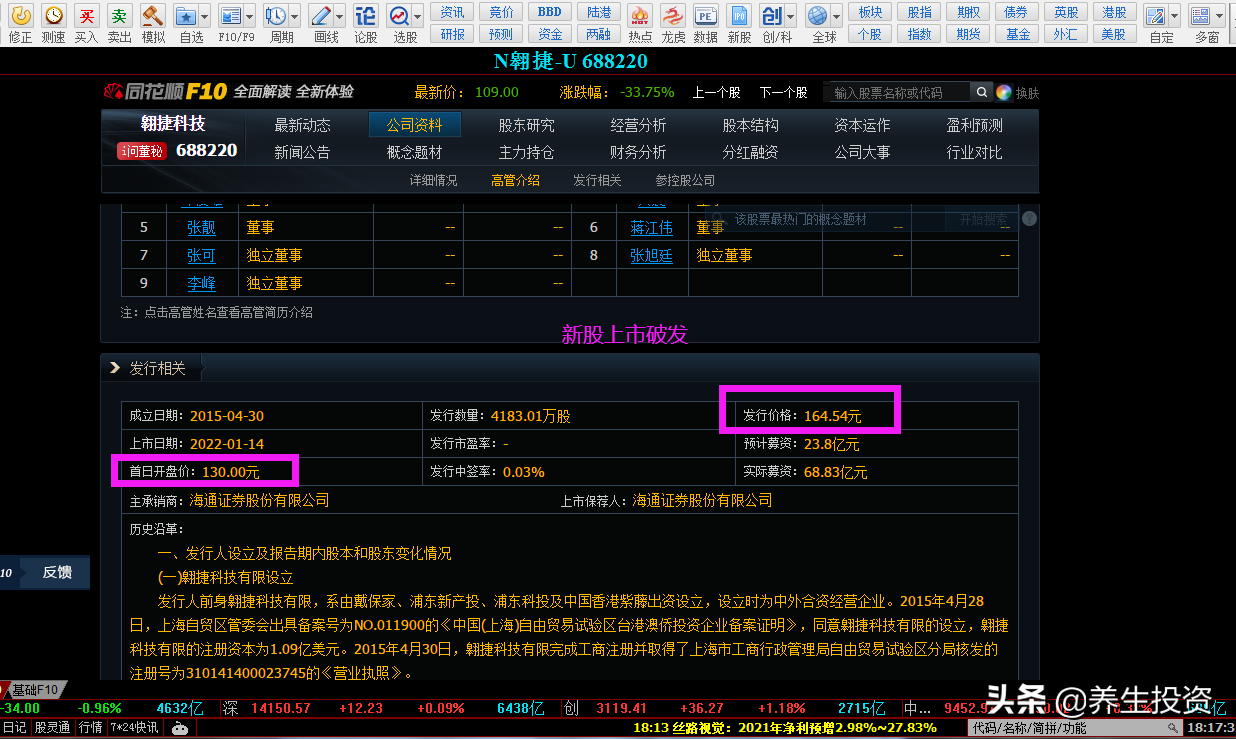This screenshot has width=1236, height=739.
Task: Click the 研报 toolbar button
Action: [x=452, y=34]
